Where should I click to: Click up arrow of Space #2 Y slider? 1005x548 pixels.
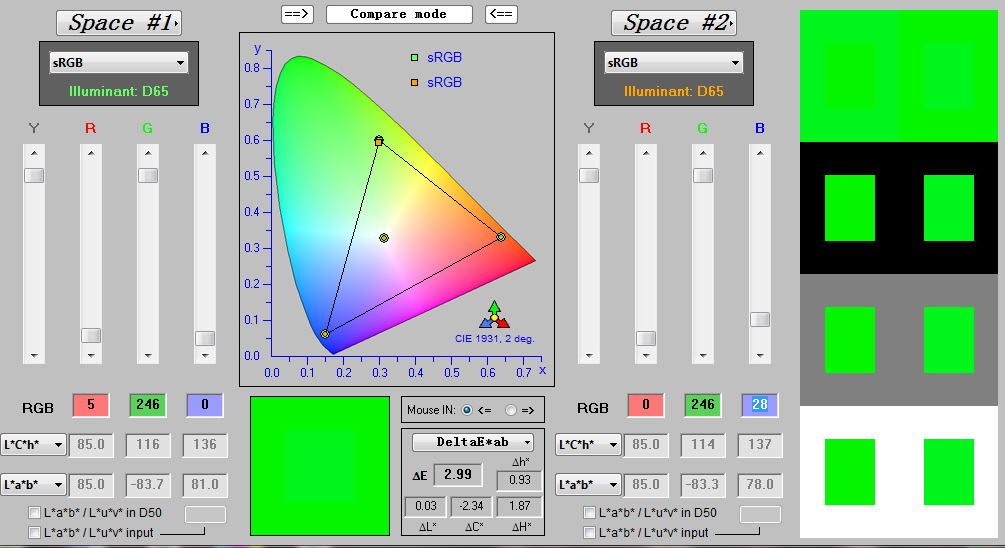tap(589, 153)
